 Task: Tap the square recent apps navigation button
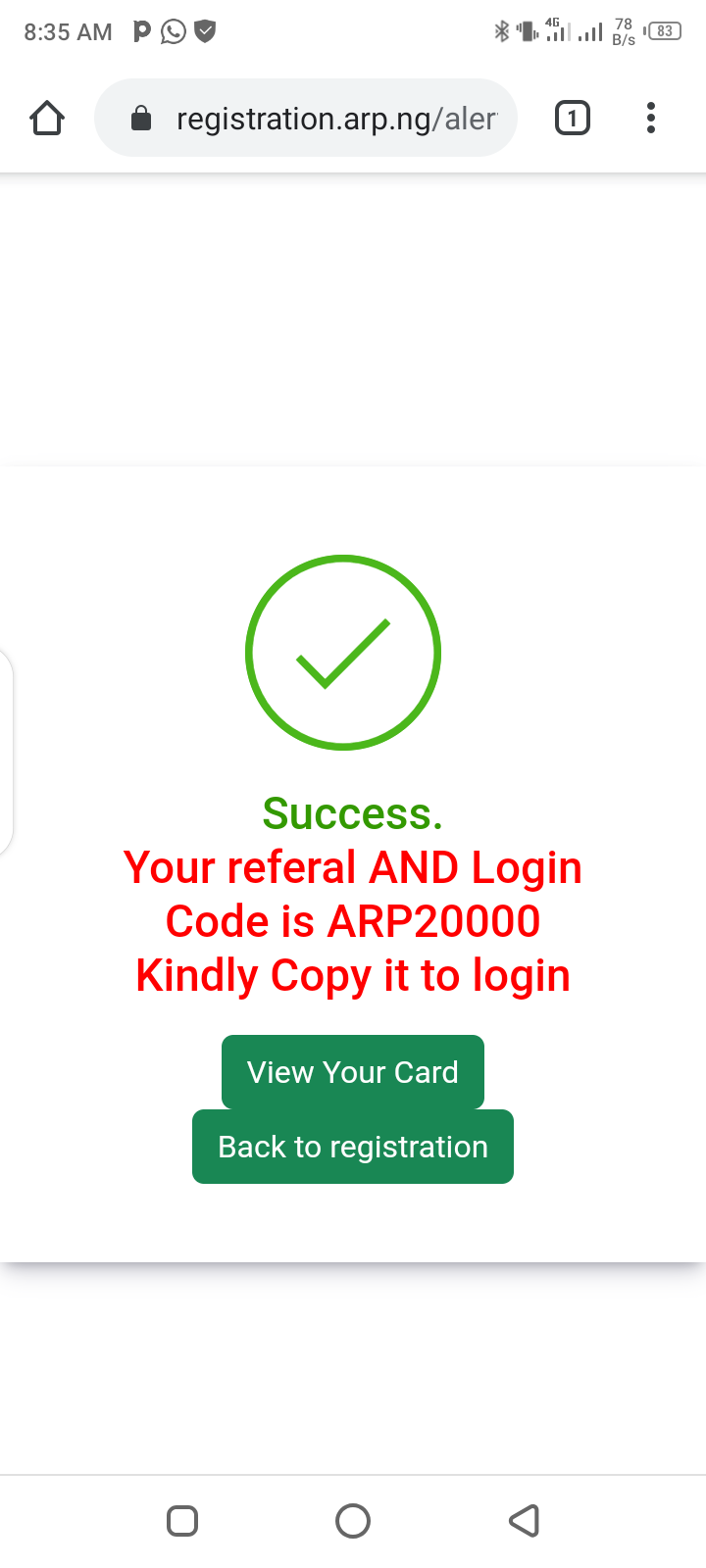tap(182, 1521)
